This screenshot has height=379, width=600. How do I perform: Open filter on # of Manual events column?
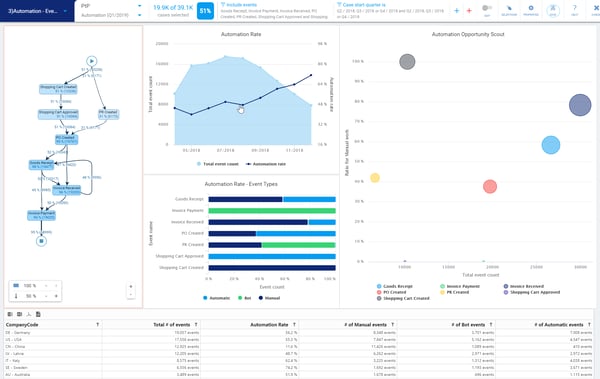tap(393, 325)
